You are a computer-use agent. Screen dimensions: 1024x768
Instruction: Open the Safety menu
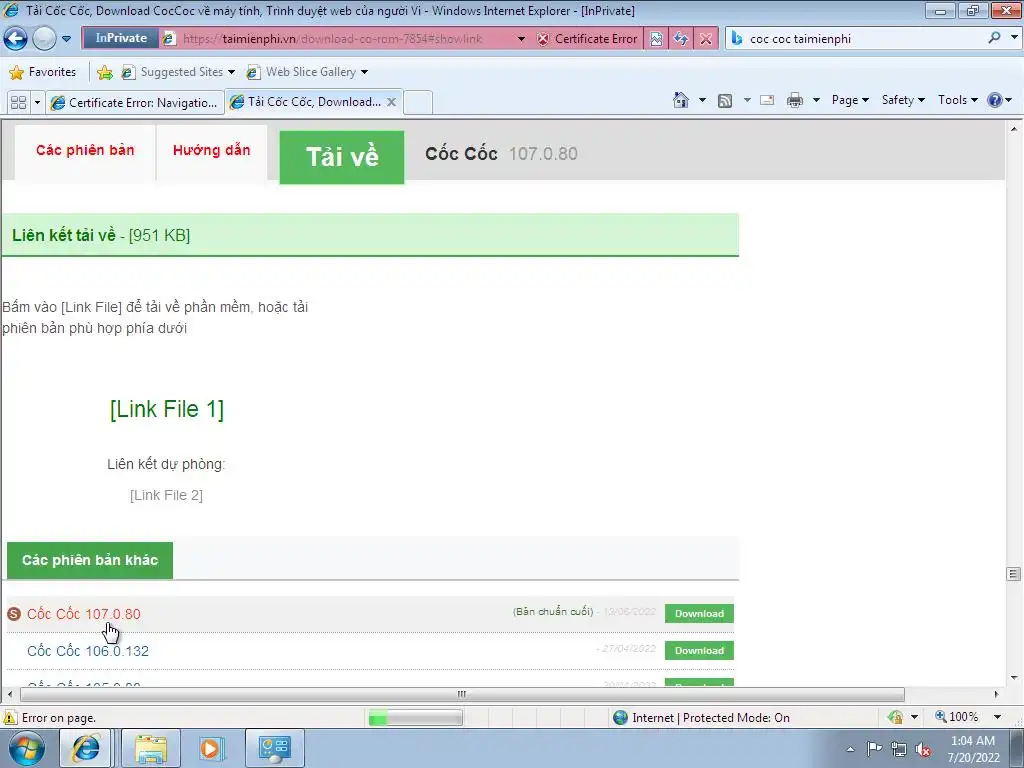pyautogui.click(x=903, y=100)
